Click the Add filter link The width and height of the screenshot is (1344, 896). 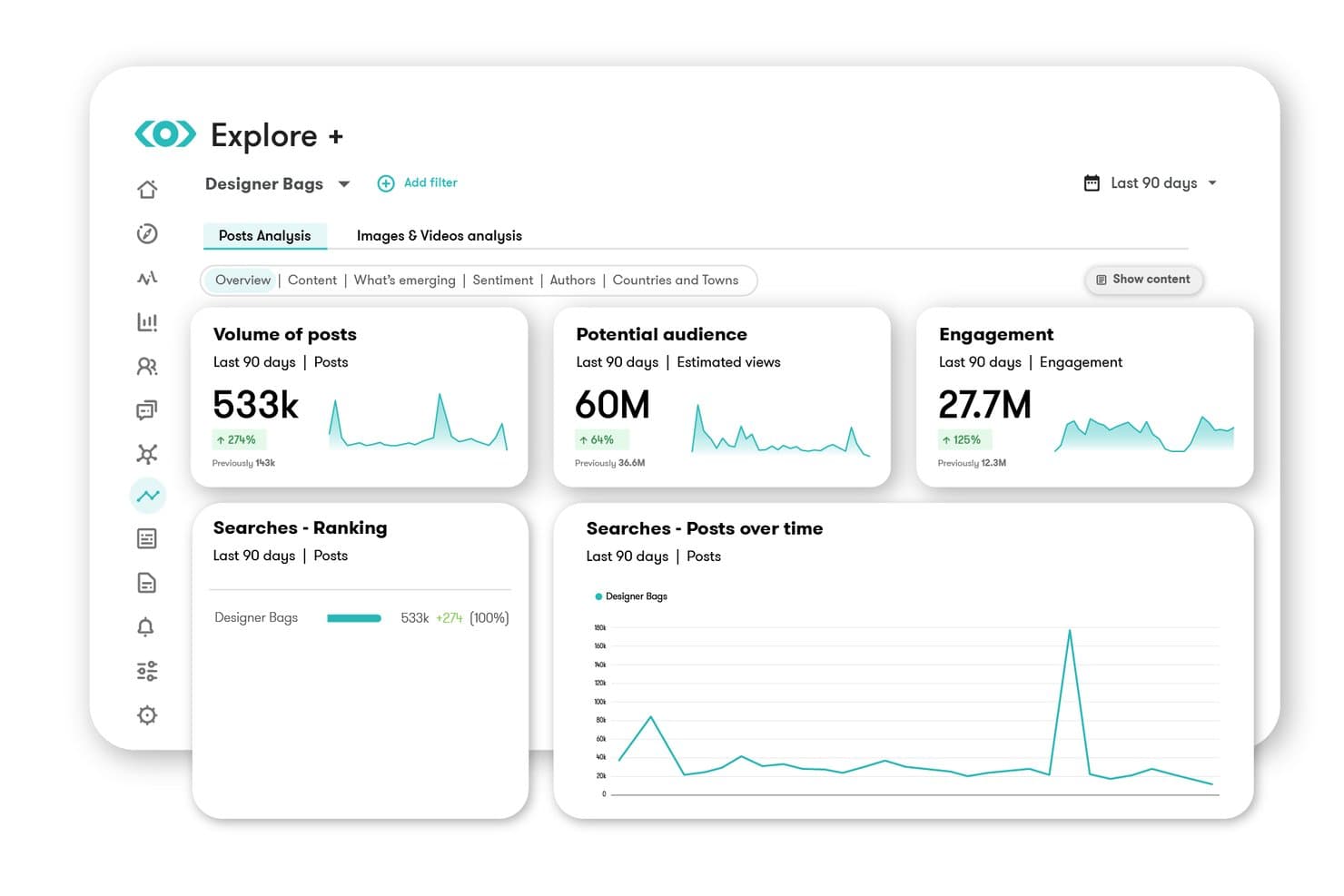430,182
